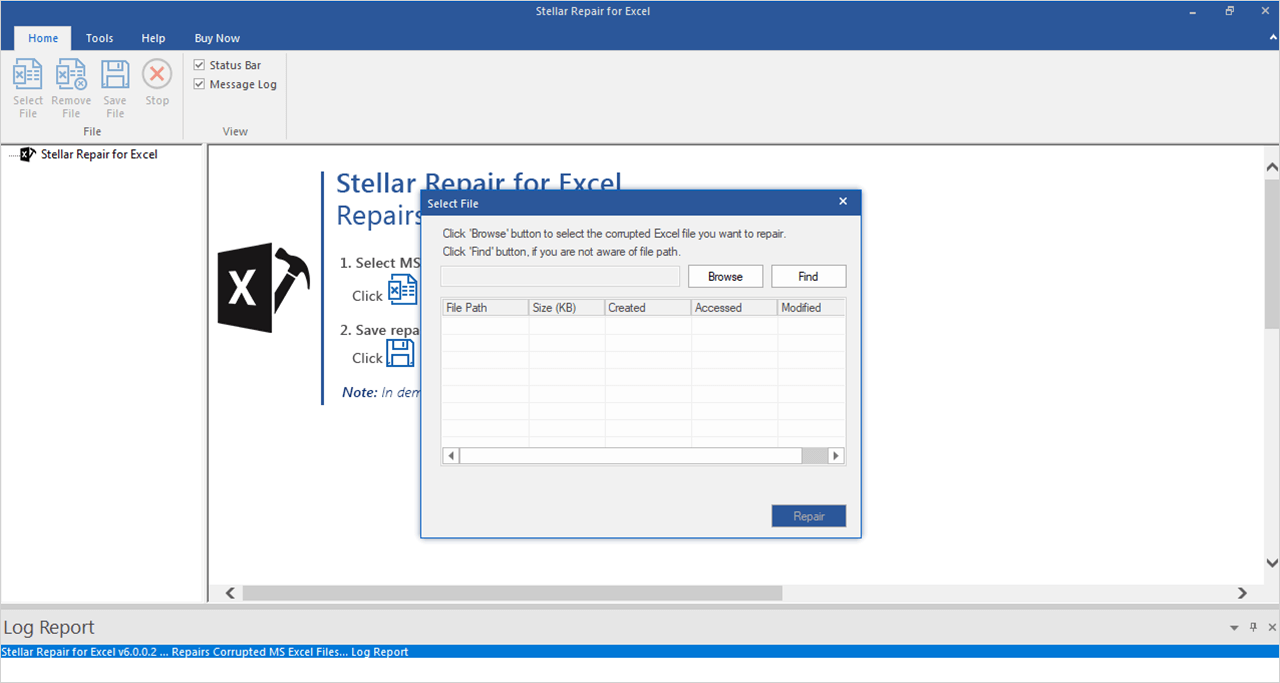Viewport: 1280px width, 683px height.
Task: Switch to the Tools tab
Action: (x=99, y=38)
